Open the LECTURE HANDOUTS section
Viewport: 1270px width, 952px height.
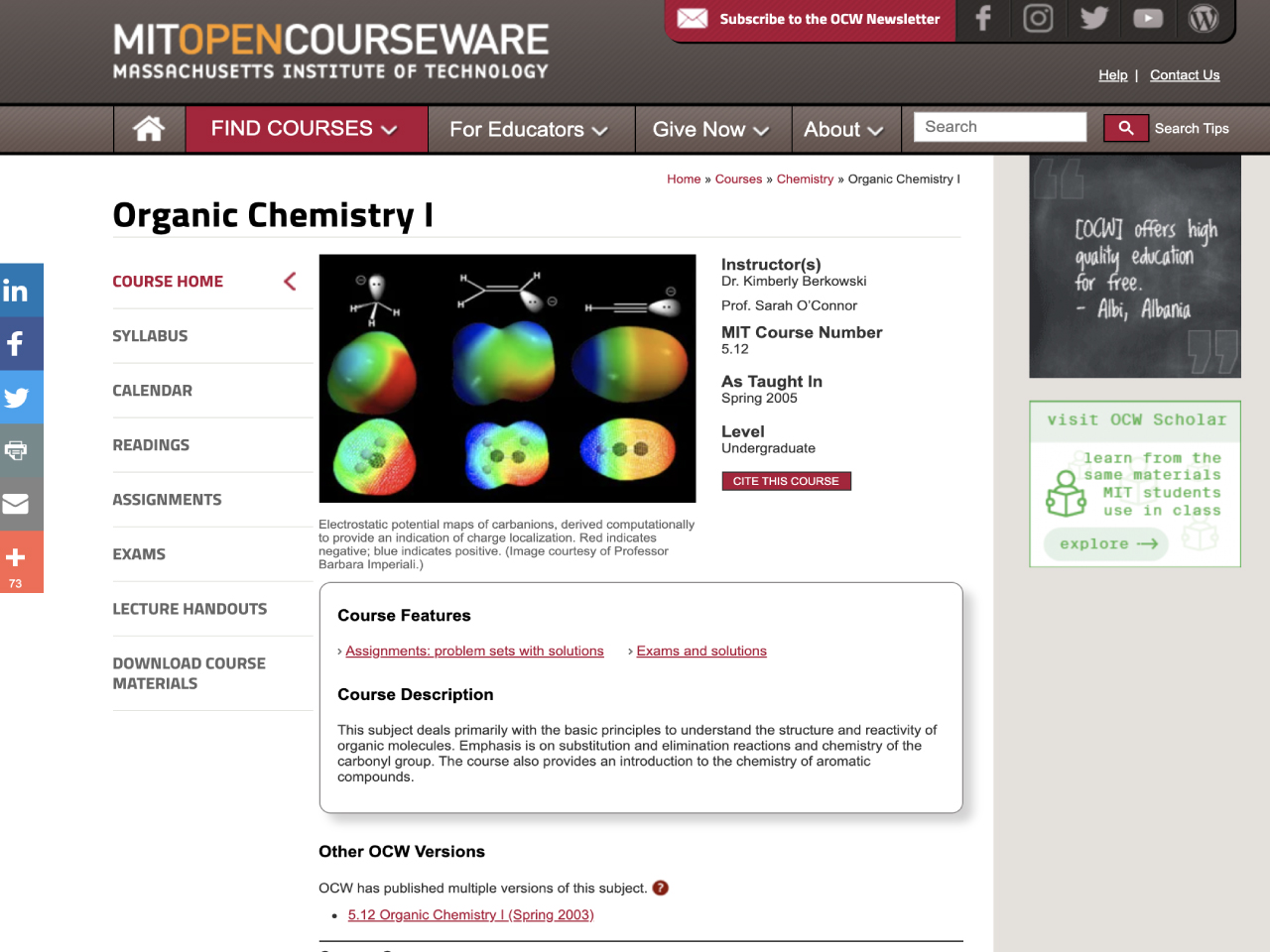coord(190,609)
